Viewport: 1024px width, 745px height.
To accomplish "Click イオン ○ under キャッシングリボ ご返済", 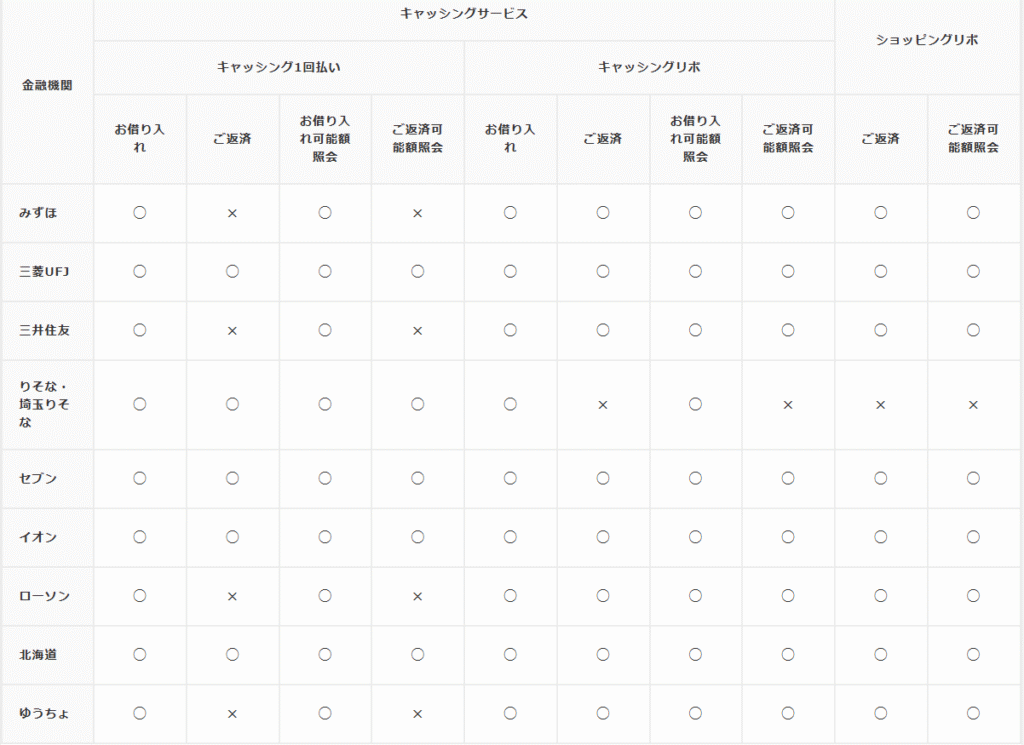I will pos(603,537).
